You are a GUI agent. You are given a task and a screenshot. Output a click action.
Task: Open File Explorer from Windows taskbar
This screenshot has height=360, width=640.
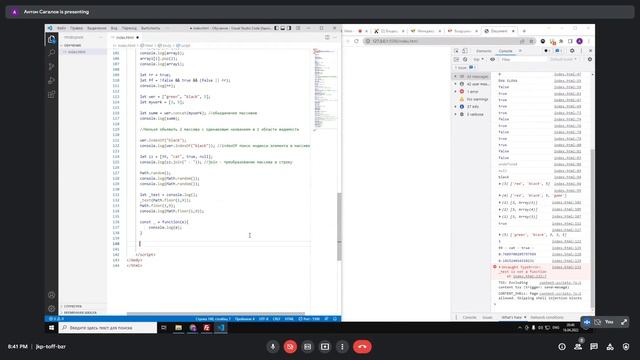(179, 328)
